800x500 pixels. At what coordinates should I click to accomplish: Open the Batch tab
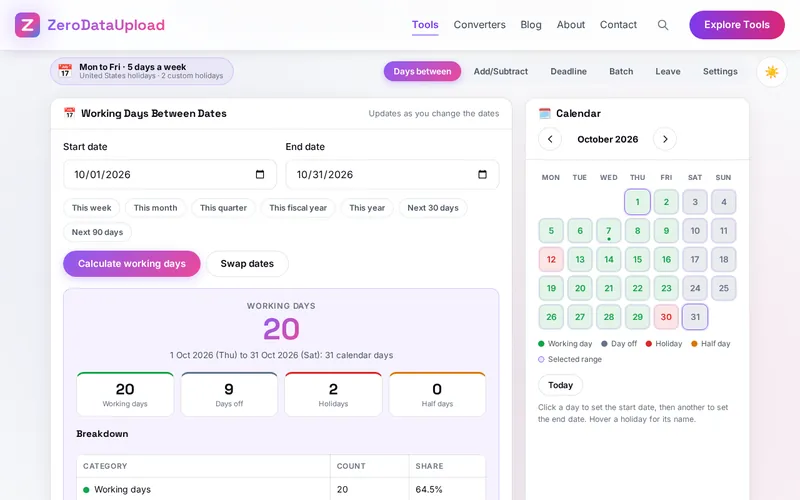(621, 71)
